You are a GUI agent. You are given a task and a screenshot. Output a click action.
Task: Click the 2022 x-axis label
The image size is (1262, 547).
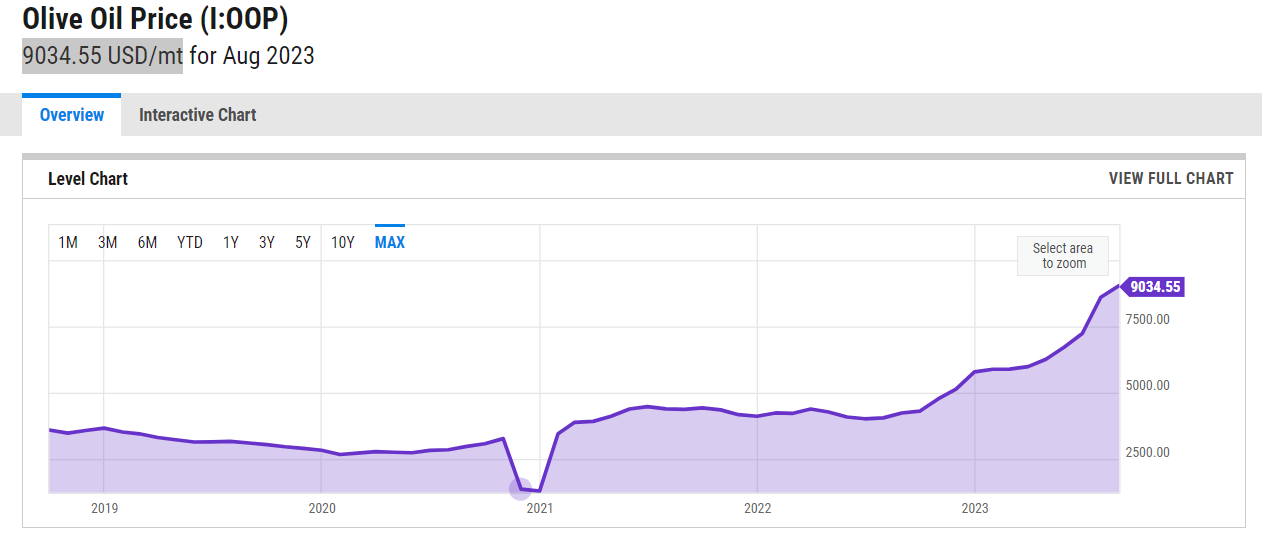point(758,508)
